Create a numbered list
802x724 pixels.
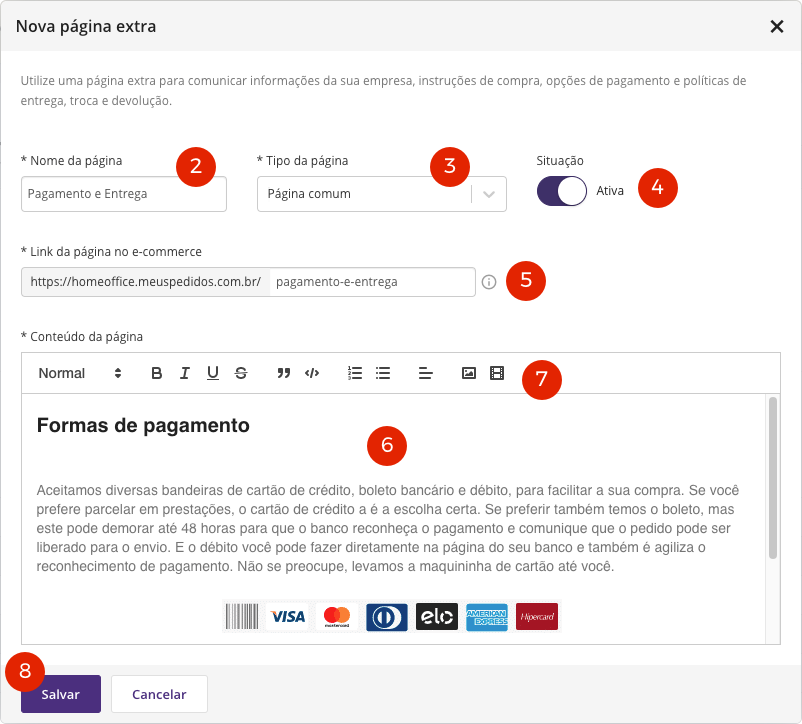(354, 373)
